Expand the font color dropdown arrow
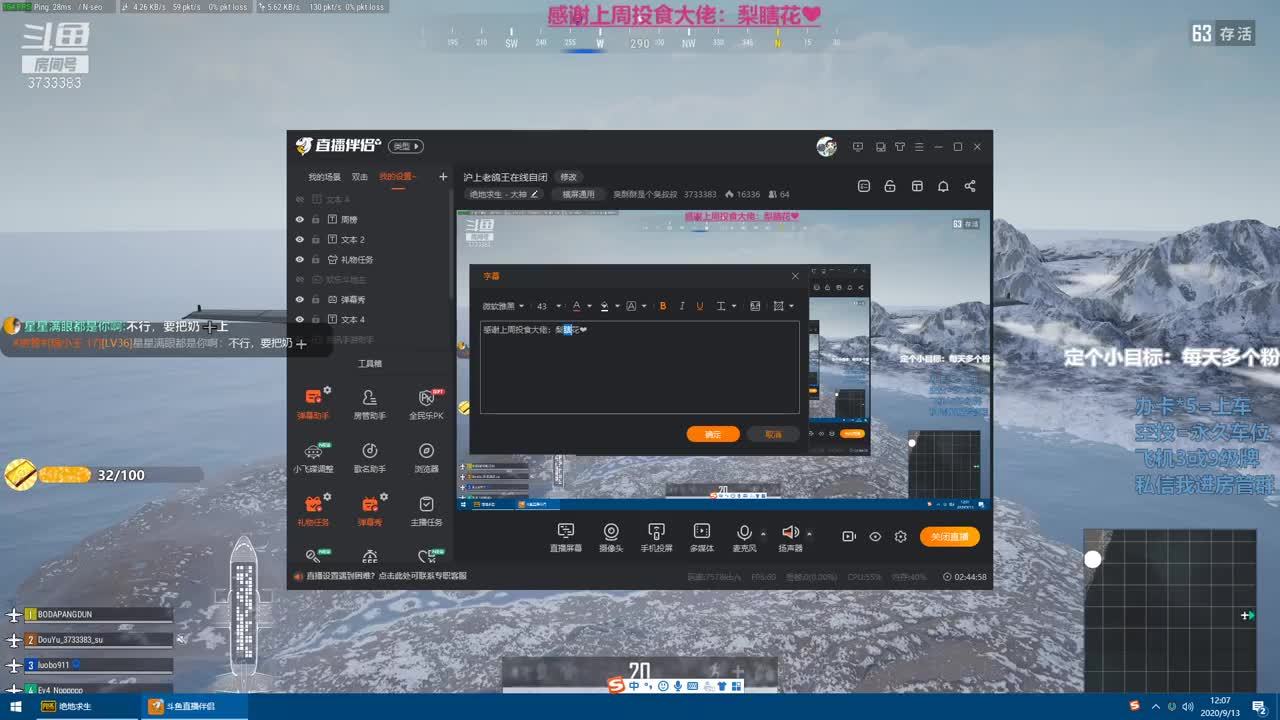The width and height of the screenshot is (1280, 720). [x=589, y=306]
